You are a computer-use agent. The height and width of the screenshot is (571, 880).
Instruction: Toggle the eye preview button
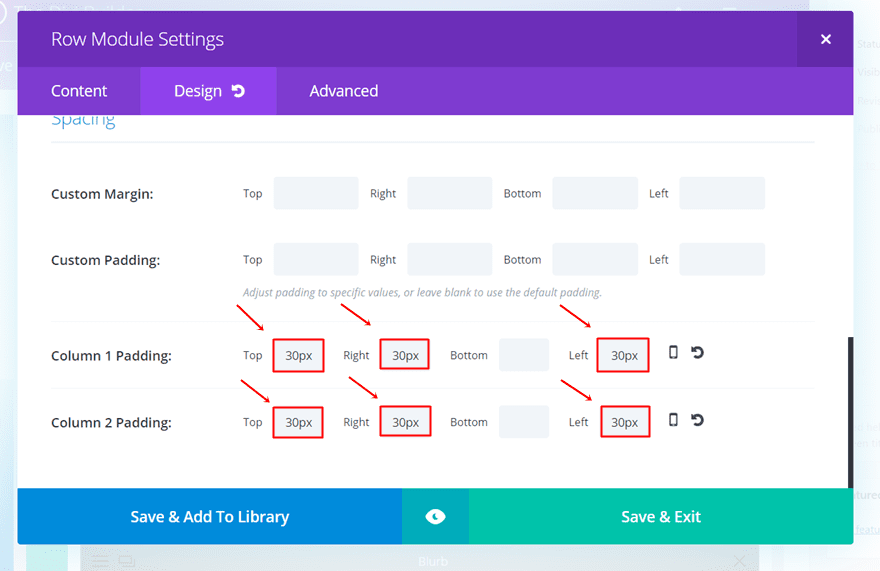[436, 517]
